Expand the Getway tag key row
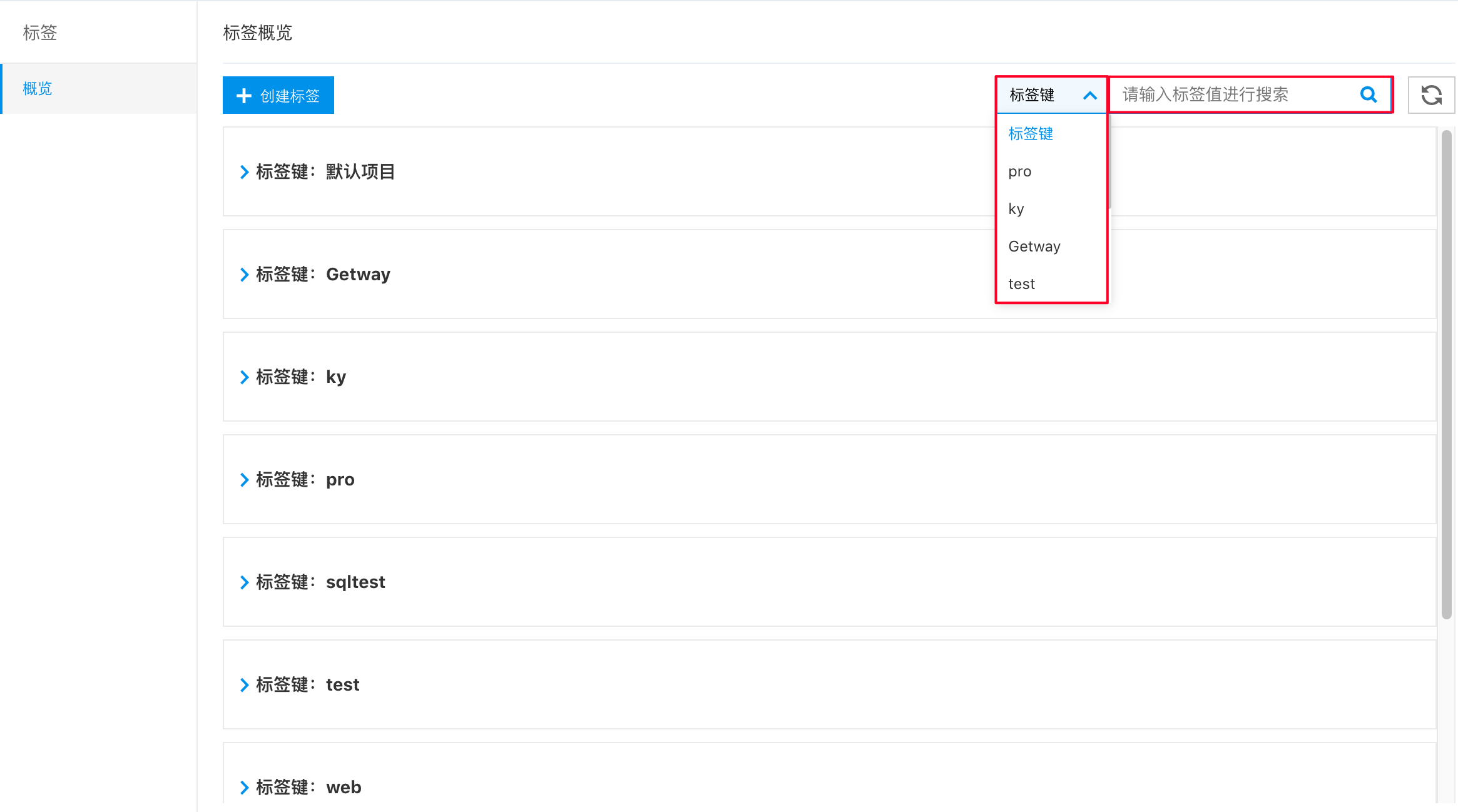Screen dimensions: 1458x812 point(244,275)
